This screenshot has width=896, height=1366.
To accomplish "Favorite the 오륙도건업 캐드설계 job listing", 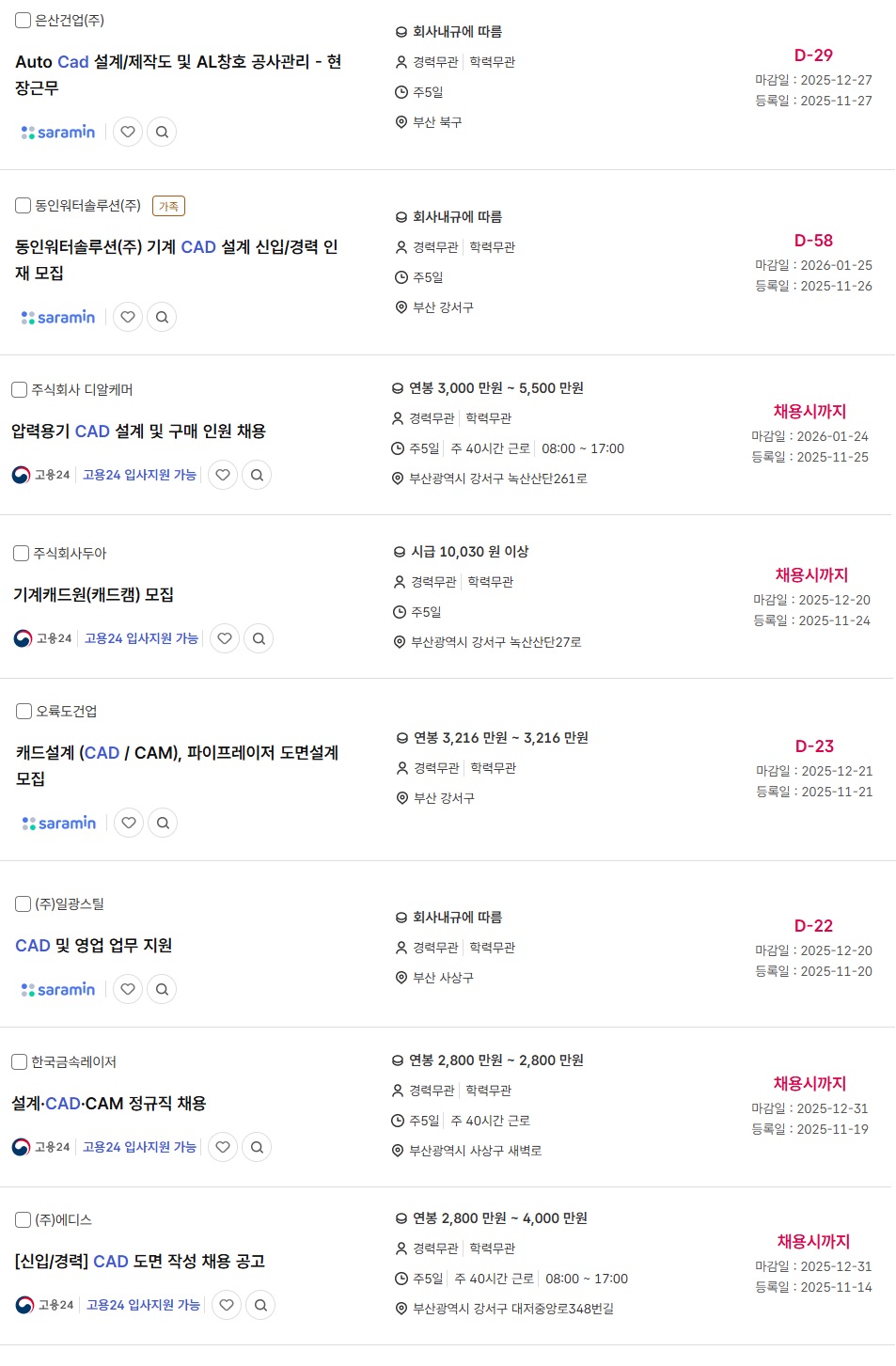I will coord(129,823).
